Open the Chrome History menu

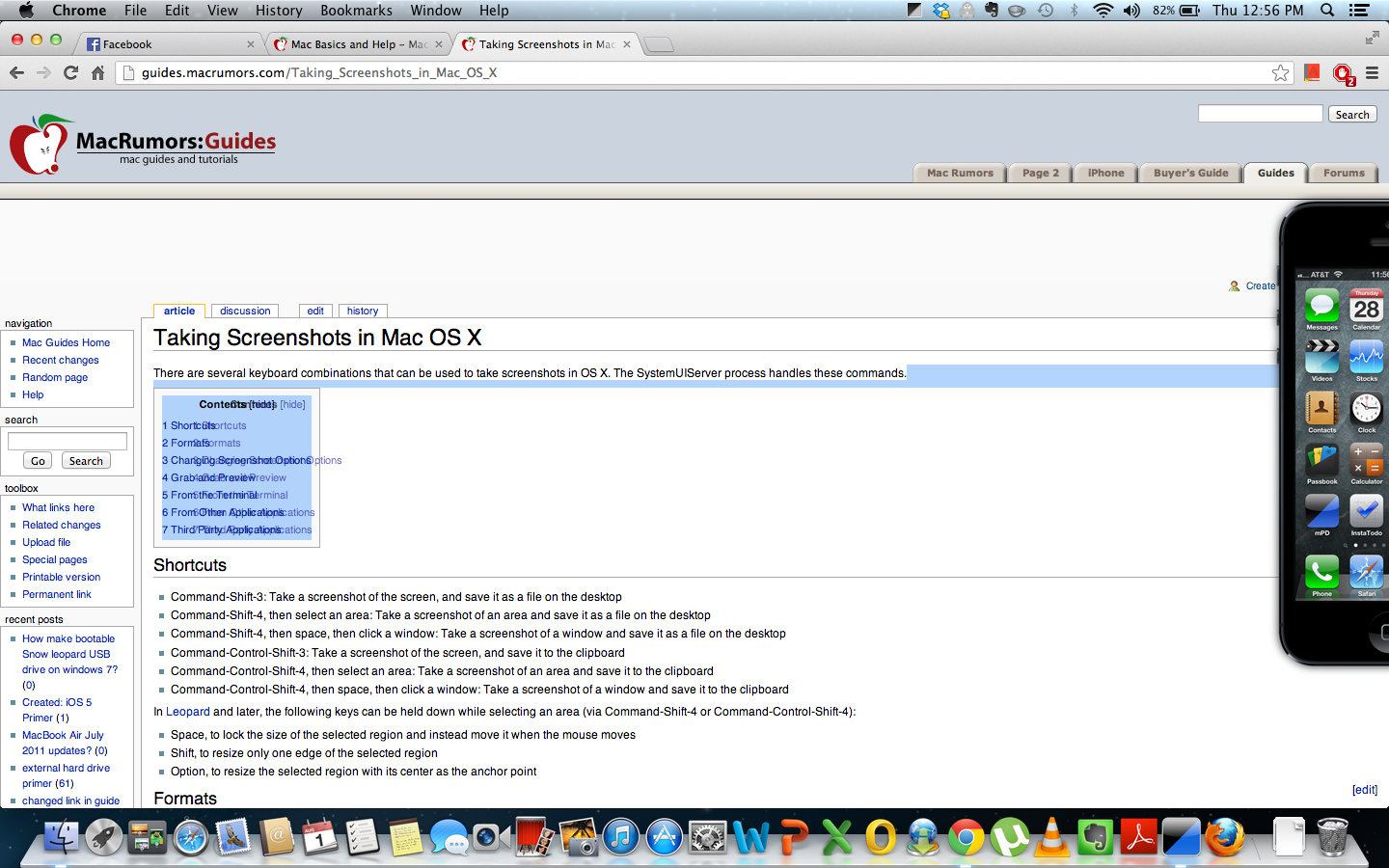279,10
